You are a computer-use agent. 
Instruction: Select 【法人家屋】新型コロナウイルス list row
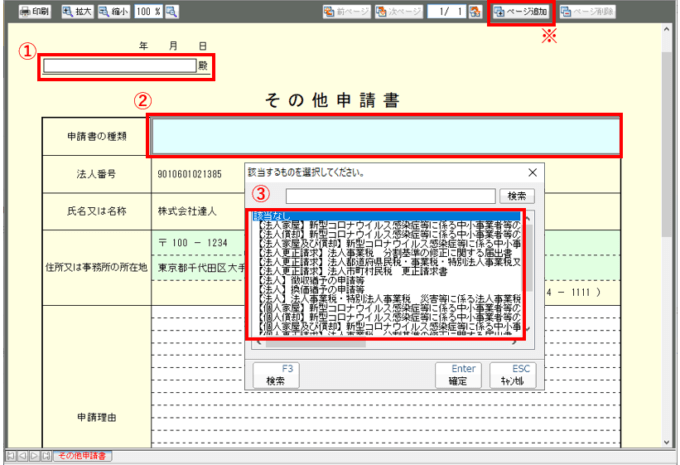click(x=386, y=226)
